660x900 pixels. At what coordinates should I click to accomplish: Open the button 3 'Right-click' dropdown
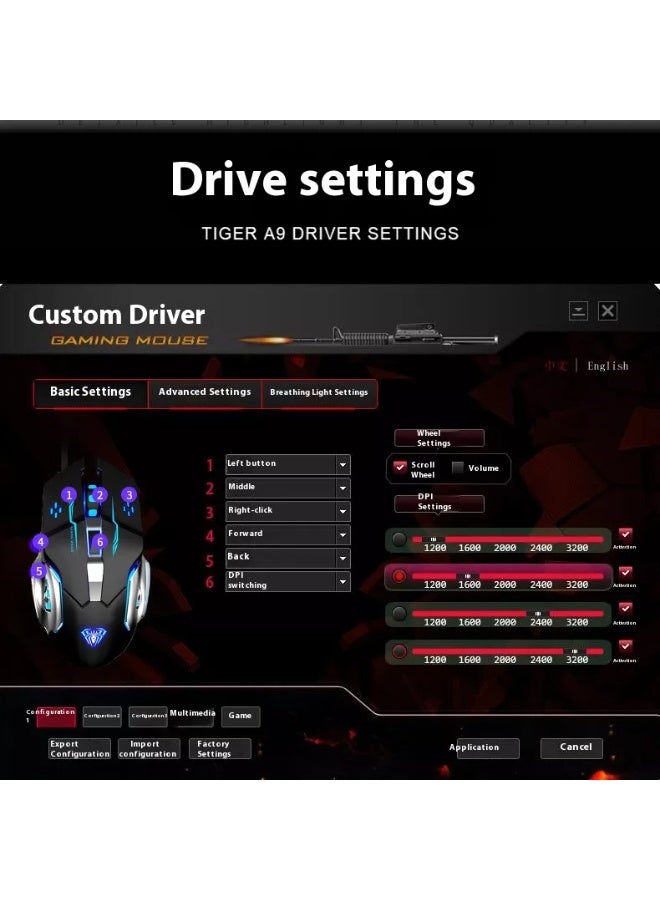pyautogui.click(x=343, y=511)
